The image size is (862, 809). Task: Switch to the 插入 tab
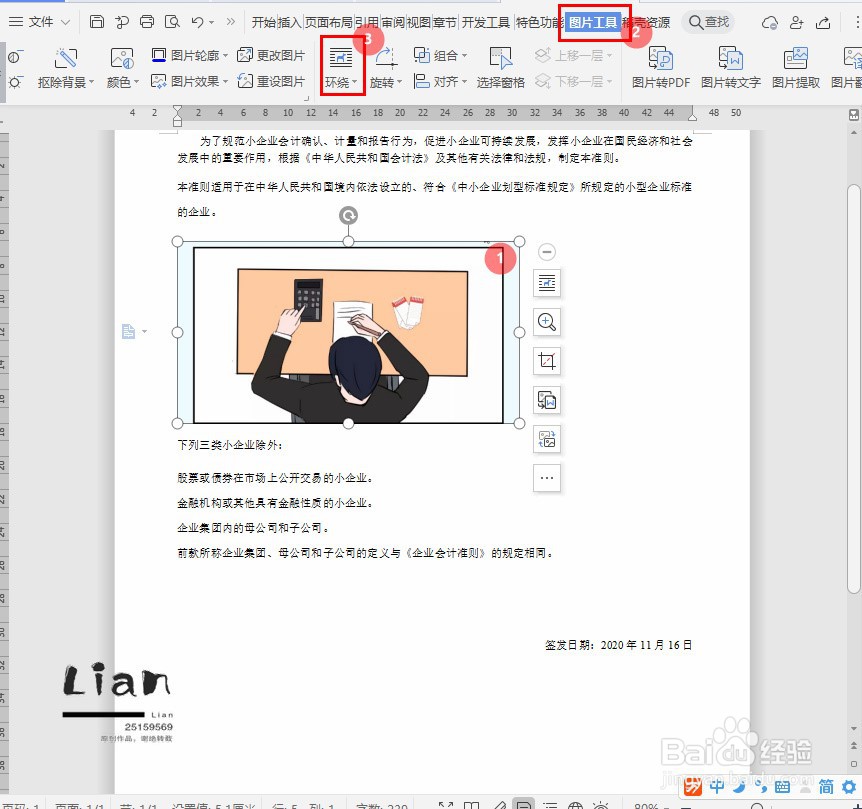coord(289,23)
